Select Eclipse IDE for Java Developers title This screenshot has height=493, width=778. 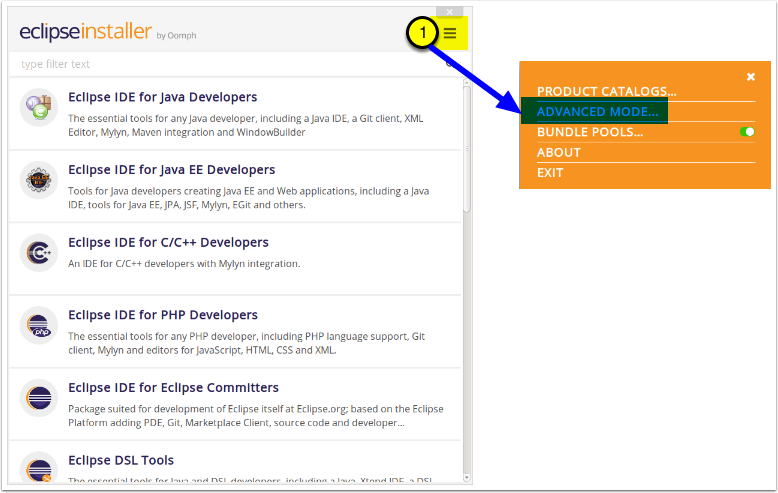pos(163,97)
